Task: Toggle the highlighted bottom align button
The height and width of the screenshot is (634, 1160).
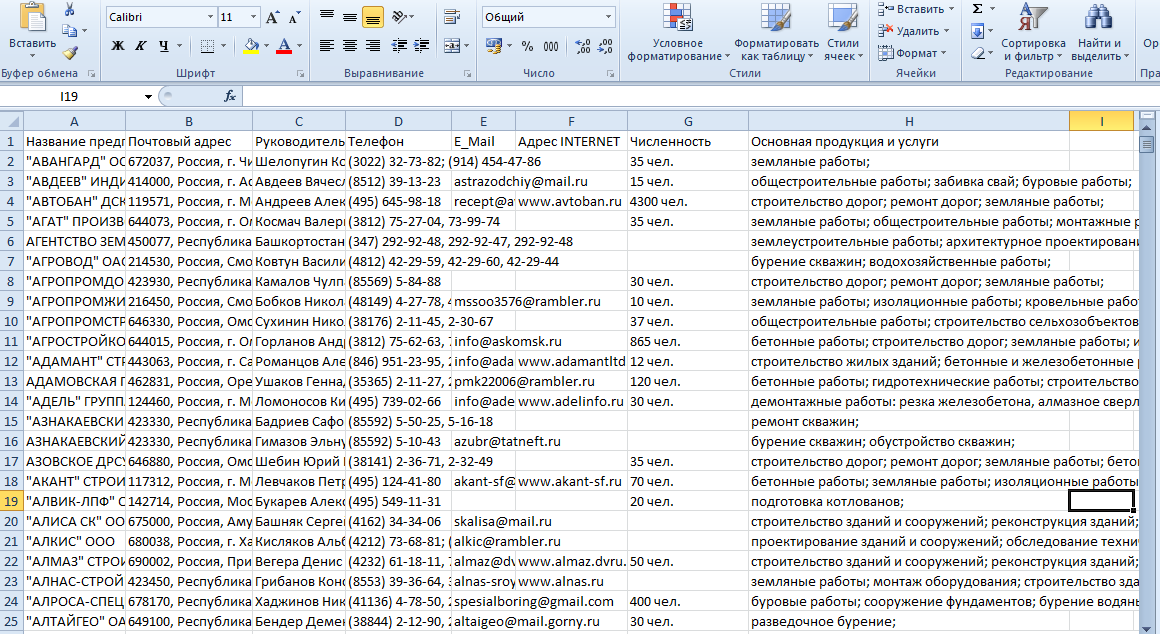Action: (x=373, y=18)
